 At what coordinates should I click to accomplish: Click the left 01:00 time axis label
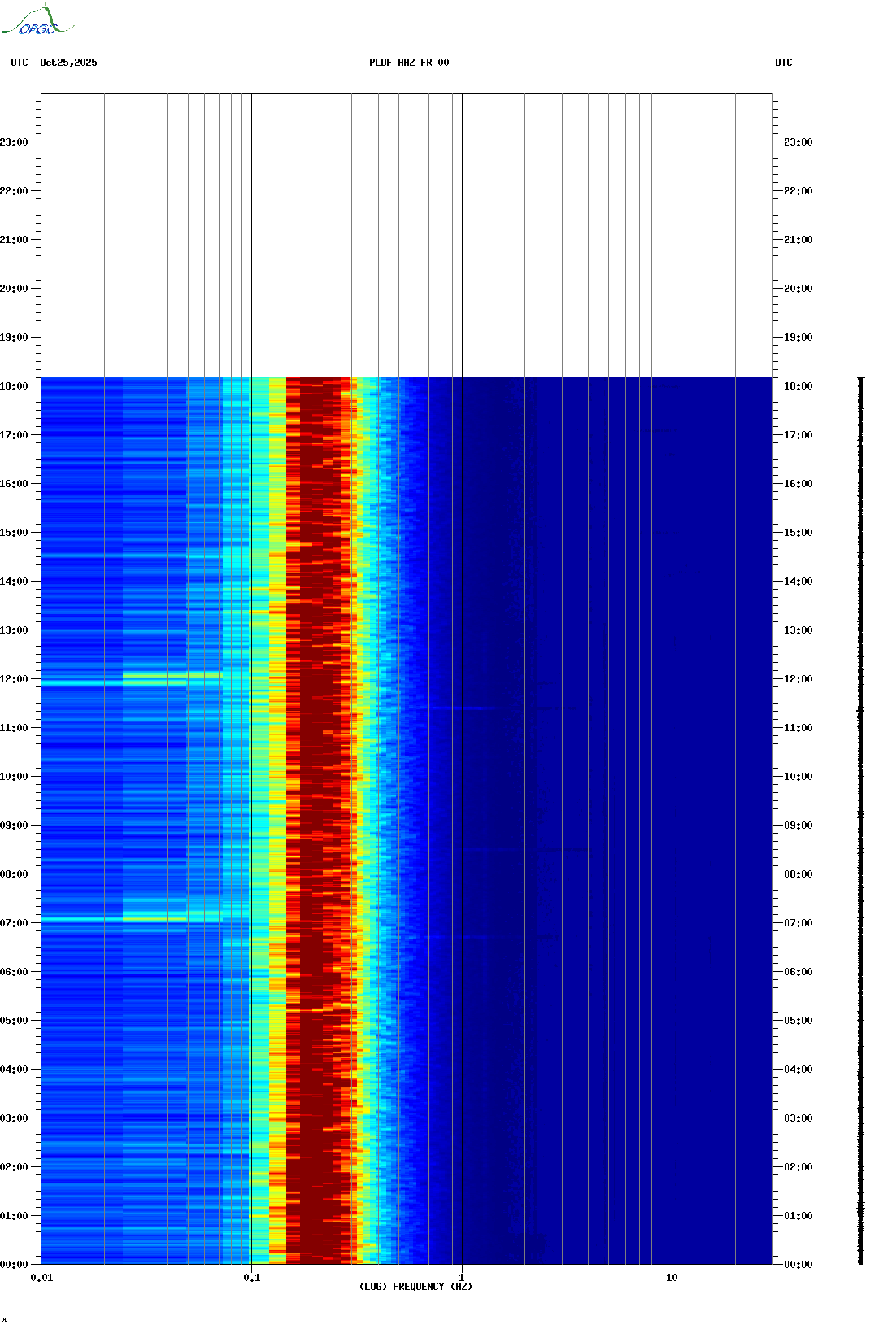point(14,1216)
